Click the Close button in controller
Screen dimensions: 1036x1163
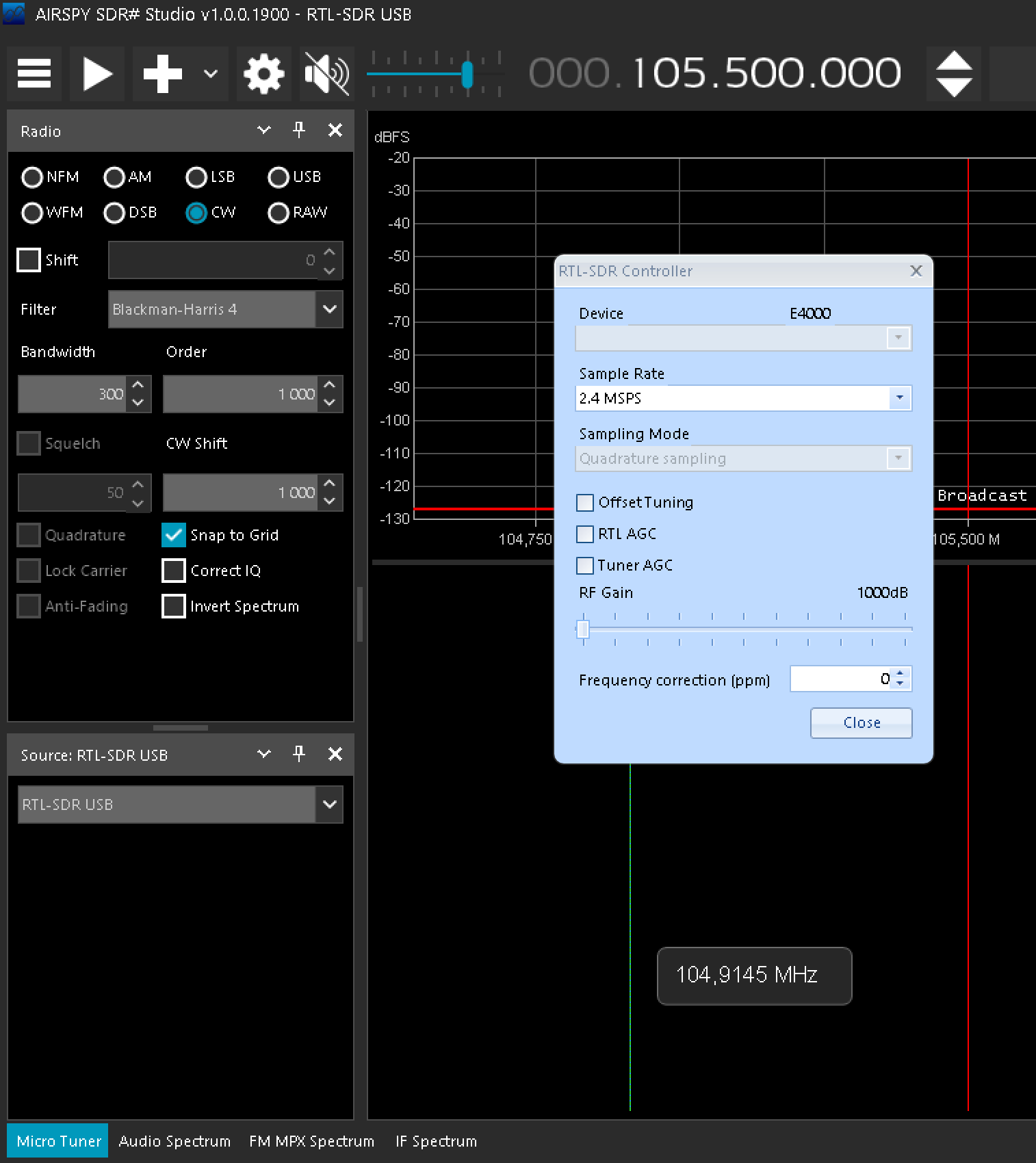click(862, 722)
